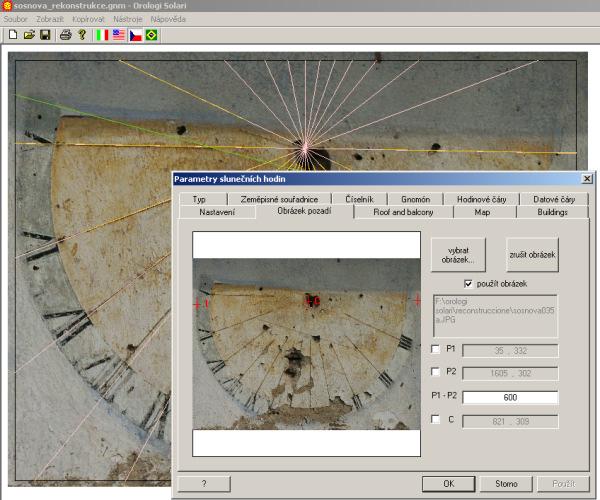Open a file with the folder icon
This screenshot has width=600, height=500.
pyautogui.click(x=29, y=35)
